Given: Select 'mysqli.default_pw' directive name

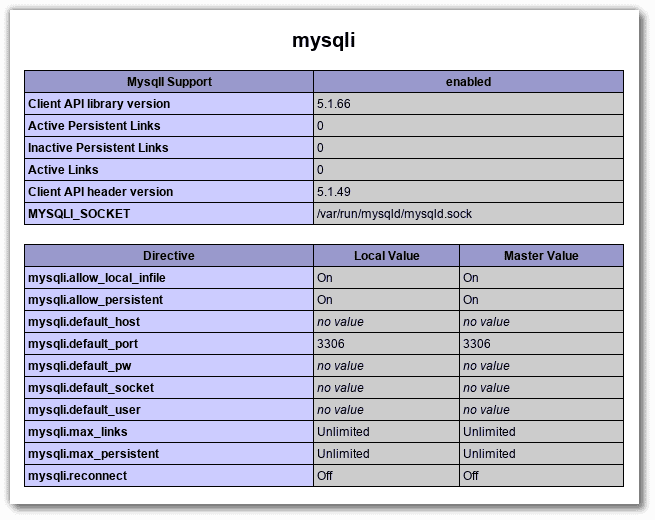Looking at the screenshot, I should [x=79, y=366].
